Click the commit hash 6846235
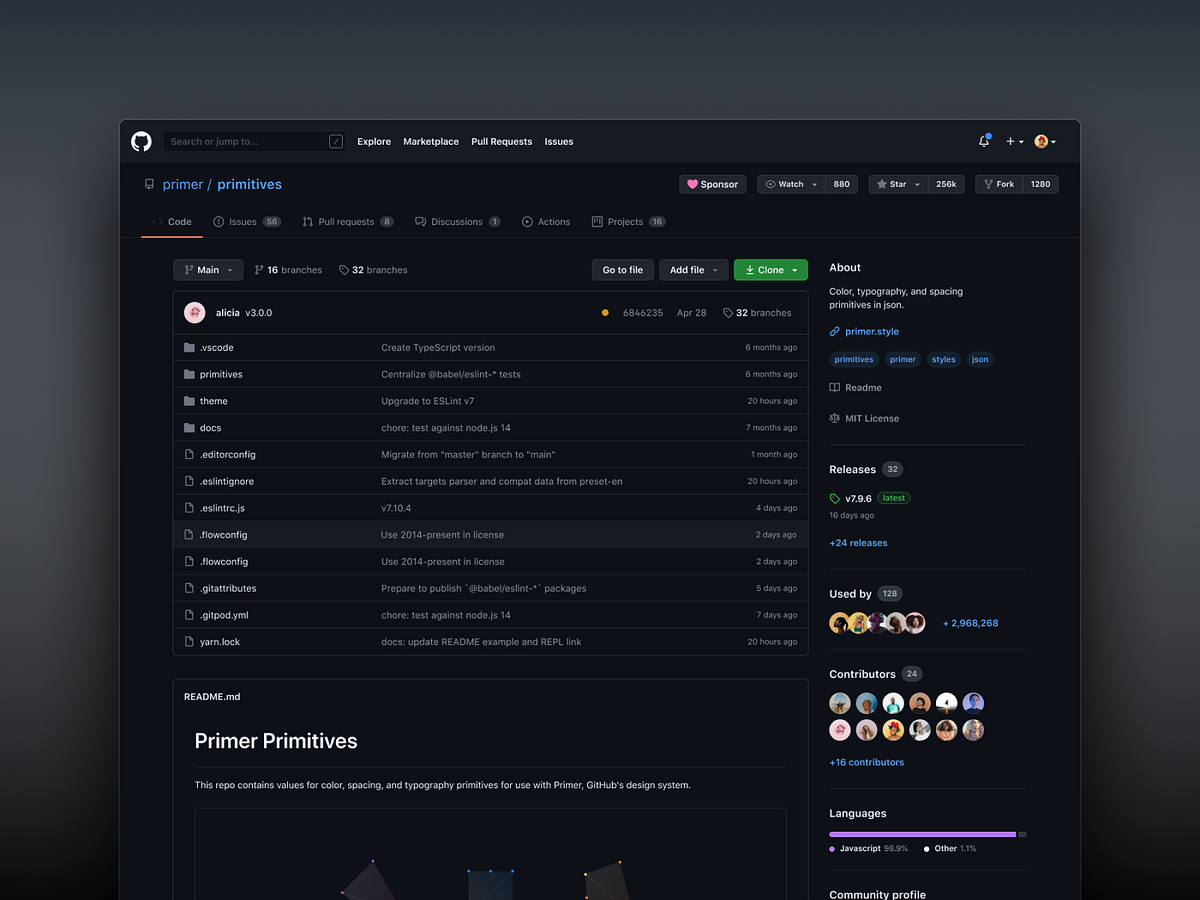 643,312
